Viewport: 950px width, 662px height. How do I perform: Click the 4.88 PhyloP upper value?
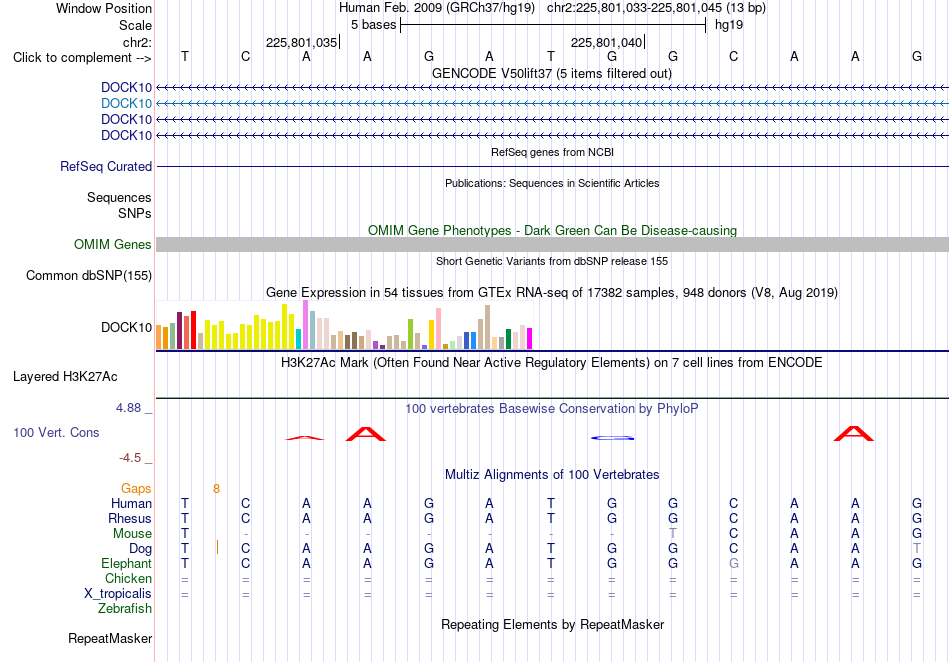click(x=128, y=408)
